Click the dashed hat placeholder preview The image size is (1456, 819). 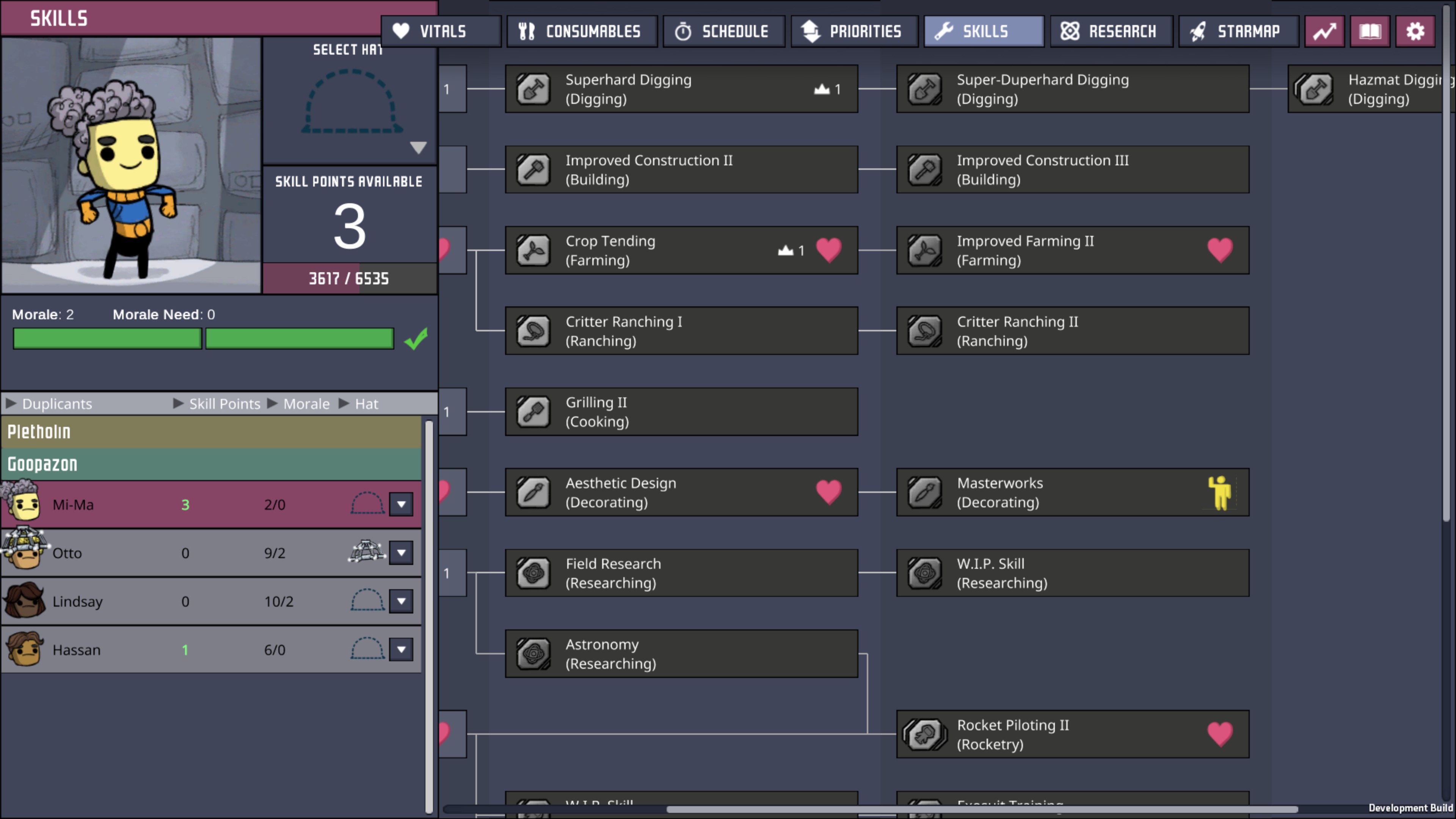351,102
